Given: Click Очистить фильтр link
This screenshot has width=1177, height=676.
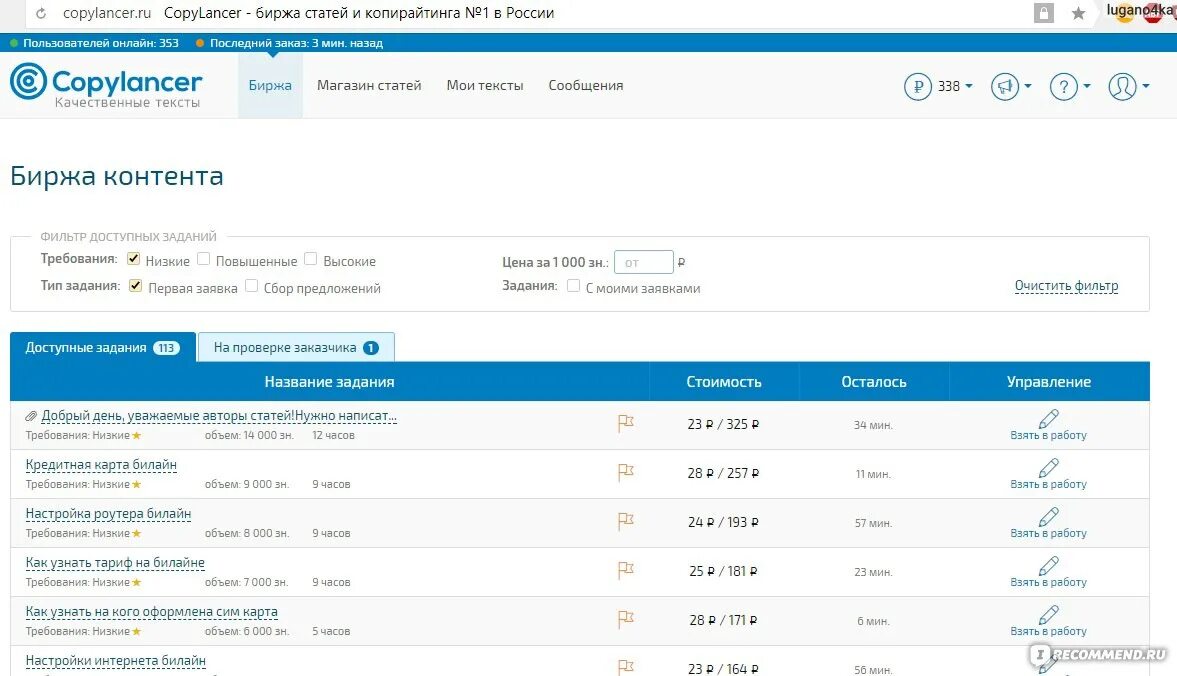Looking at the screenshot, I should [1066, 286].
